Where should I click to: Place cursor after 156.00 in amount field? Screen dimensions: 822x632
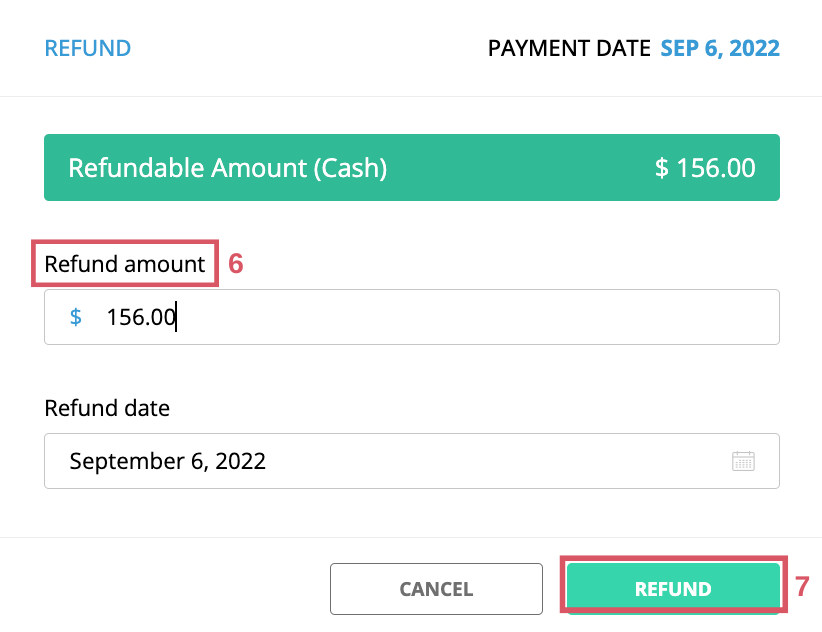click(176, 317)
